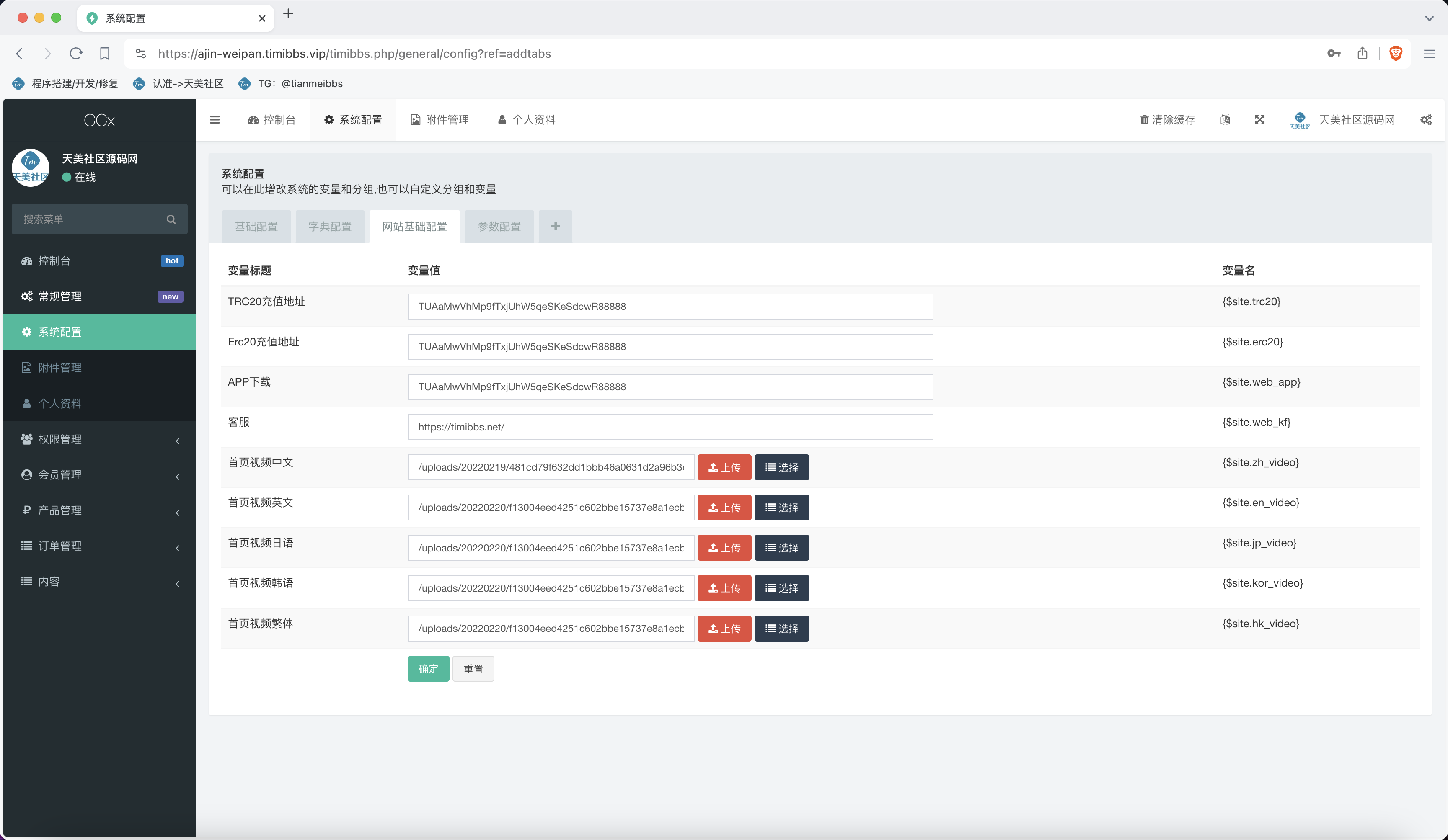Bookmark this page with the bookmark icon
Viewport: 1448px width, 840px height.
(x=105, y=54)
